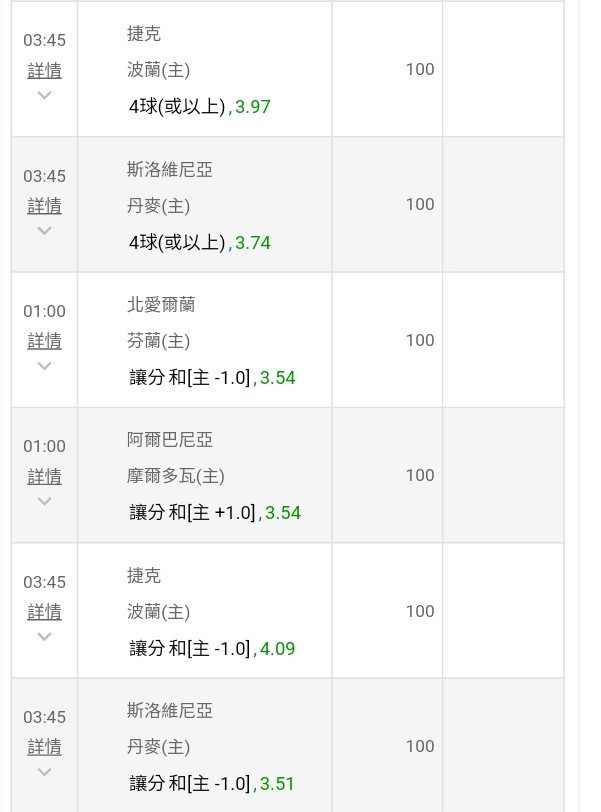The height and width of the screenshot is (812, 601).
Task: Select odds 3.51 for 丹麥 handicap draw
Action: point(277,784)
